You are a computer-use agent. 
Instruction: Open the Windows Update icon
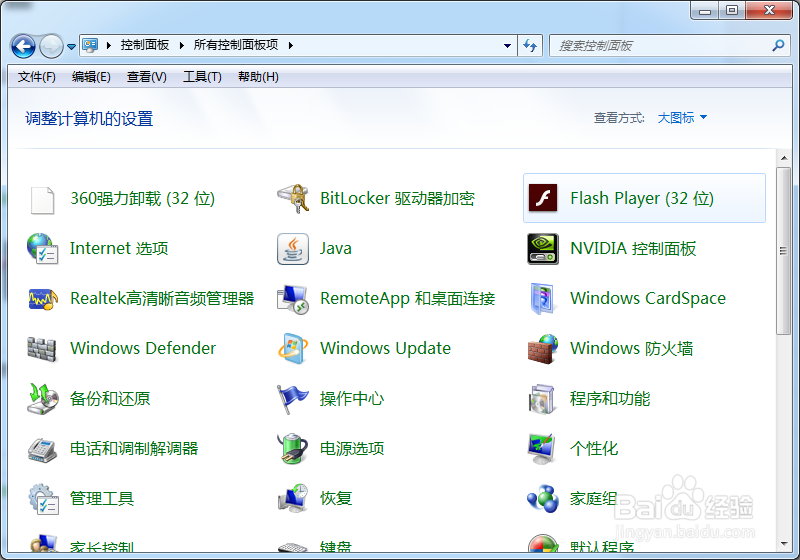[293, 348]
